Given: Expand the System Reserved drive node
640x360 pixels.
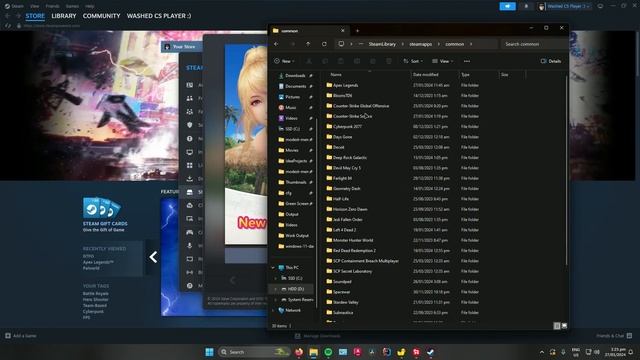Looking at the screenshot, I should 276,300.
